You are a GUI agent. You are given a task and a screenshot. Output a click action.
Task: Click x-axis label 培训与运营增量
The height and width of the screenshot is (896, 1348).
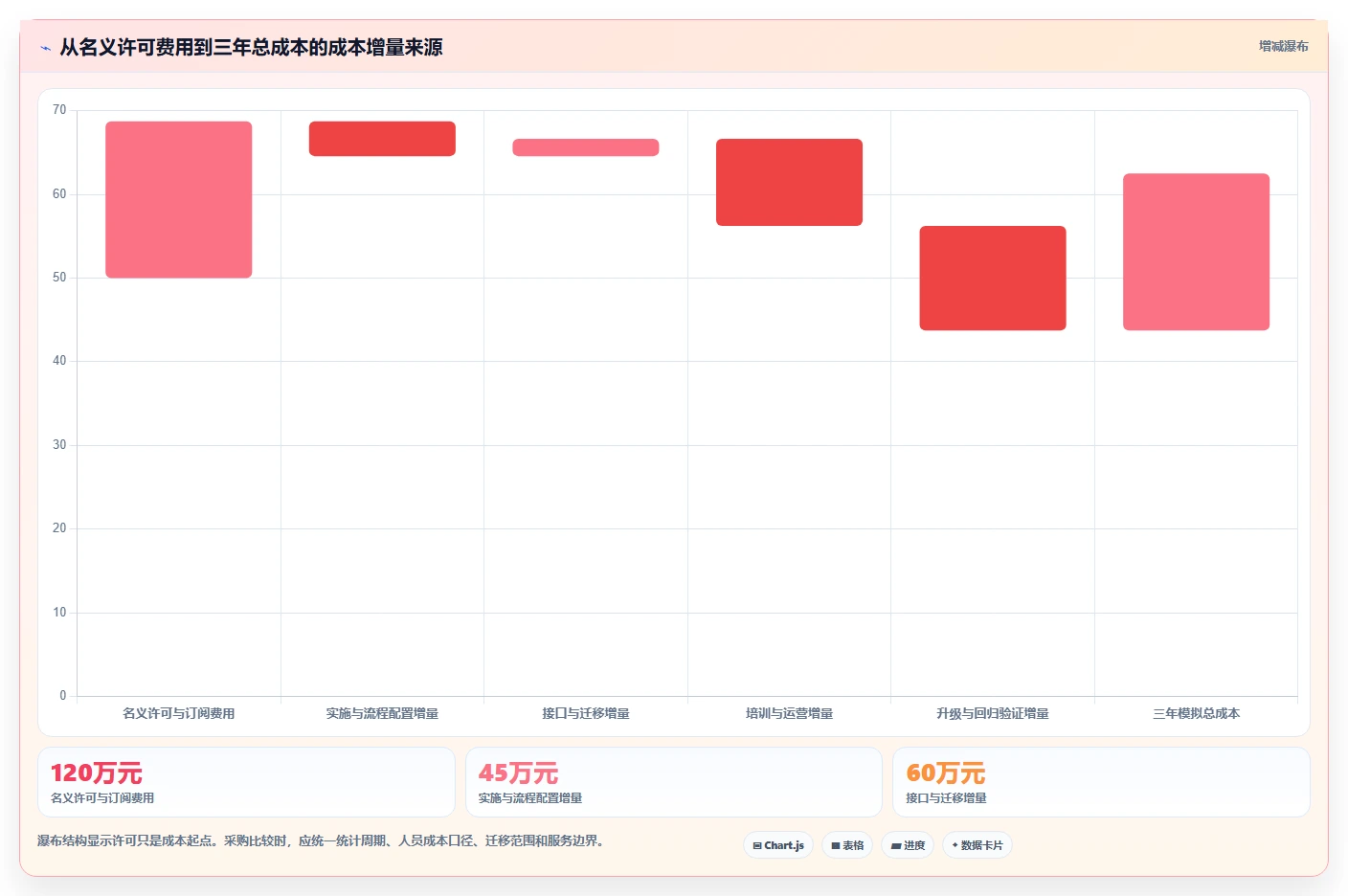[x=789, y=713]
